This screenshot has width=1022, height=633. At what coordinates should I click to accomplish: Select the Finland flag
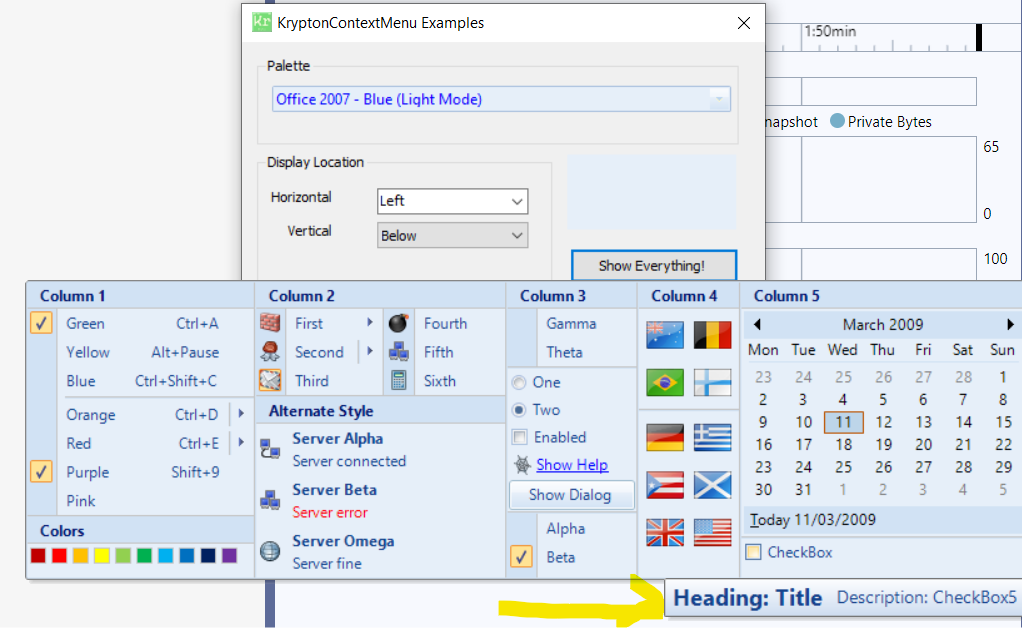pos(712,383)
